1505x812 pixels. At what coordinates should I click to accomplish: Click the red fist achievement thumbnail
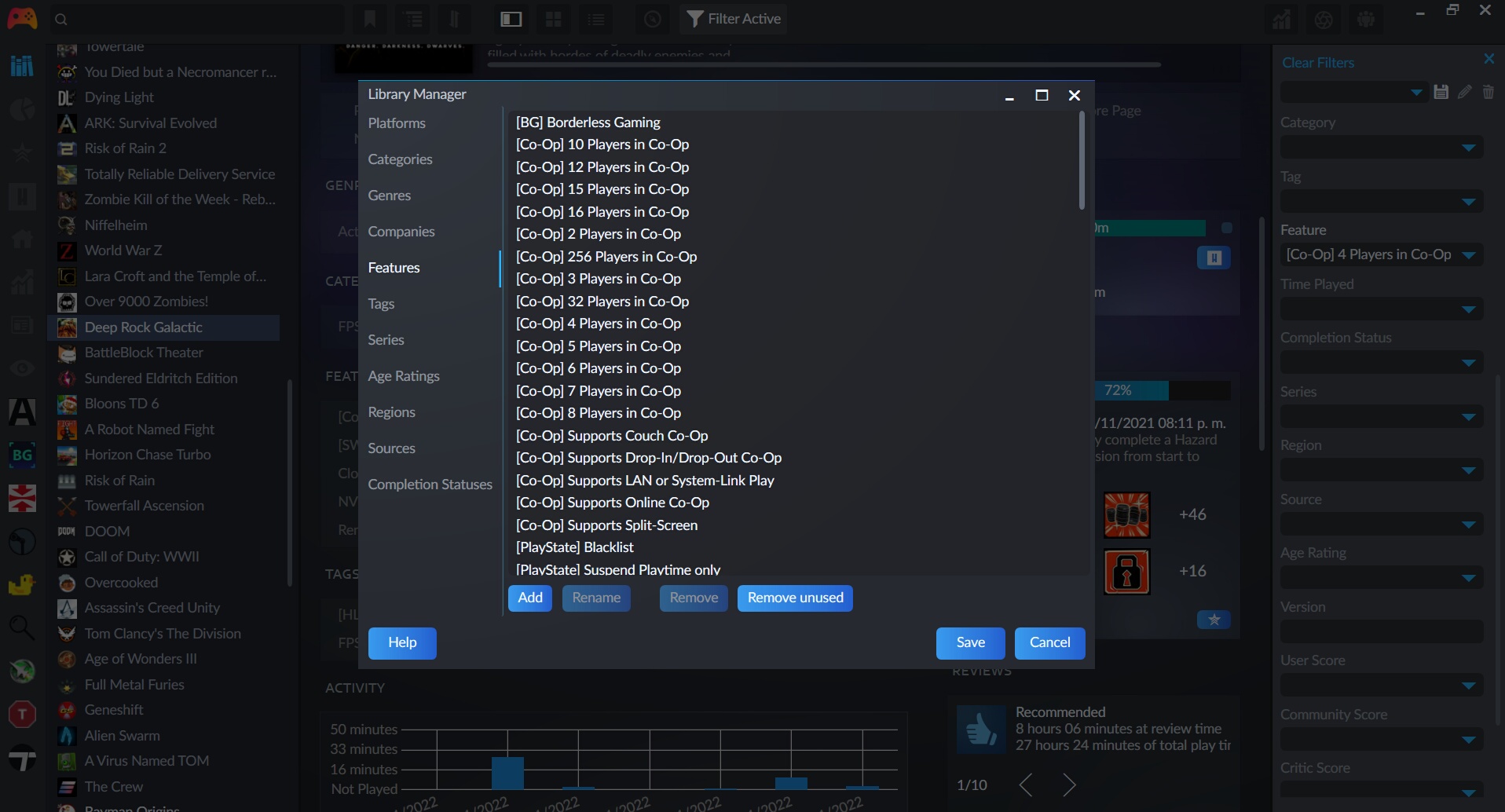click(1126, 515)
